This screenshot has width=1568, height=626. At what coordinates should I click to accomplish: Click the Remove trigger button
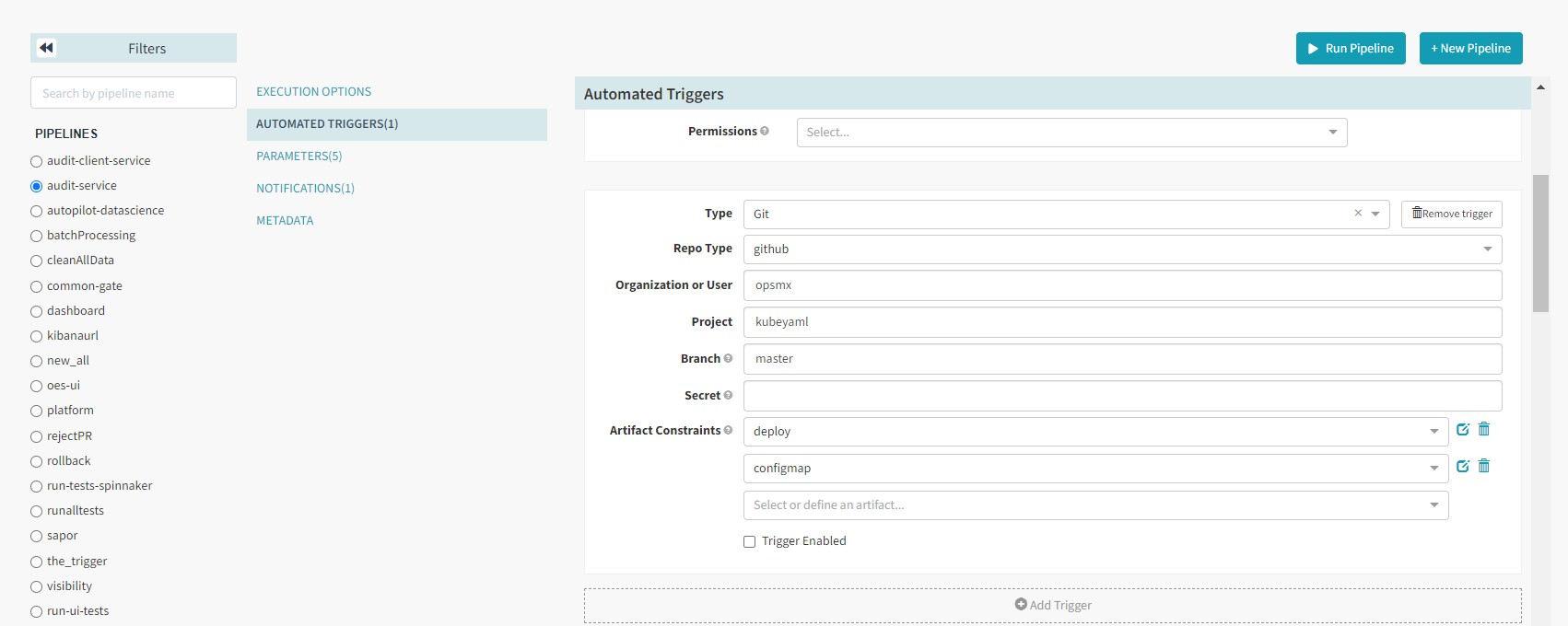pyautogui.click(x=1451, y=214)
